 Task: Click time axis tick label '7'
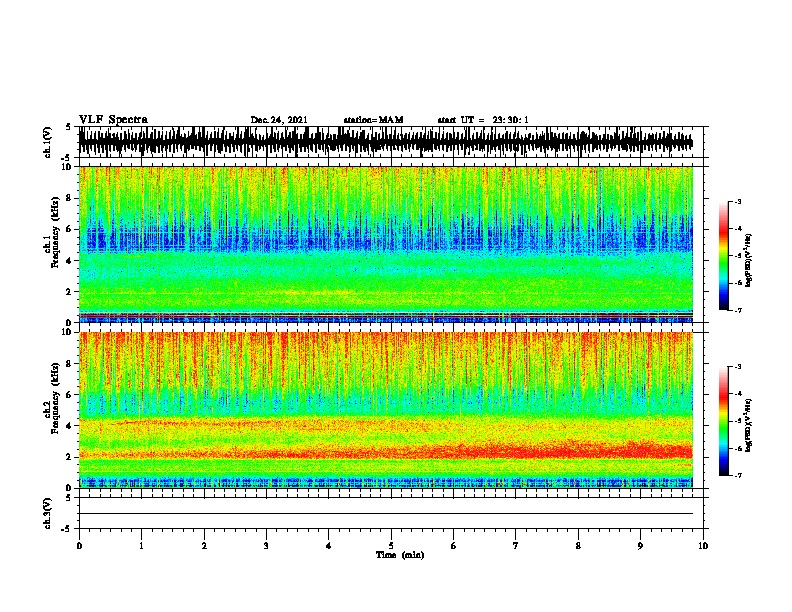pos(516,546)
